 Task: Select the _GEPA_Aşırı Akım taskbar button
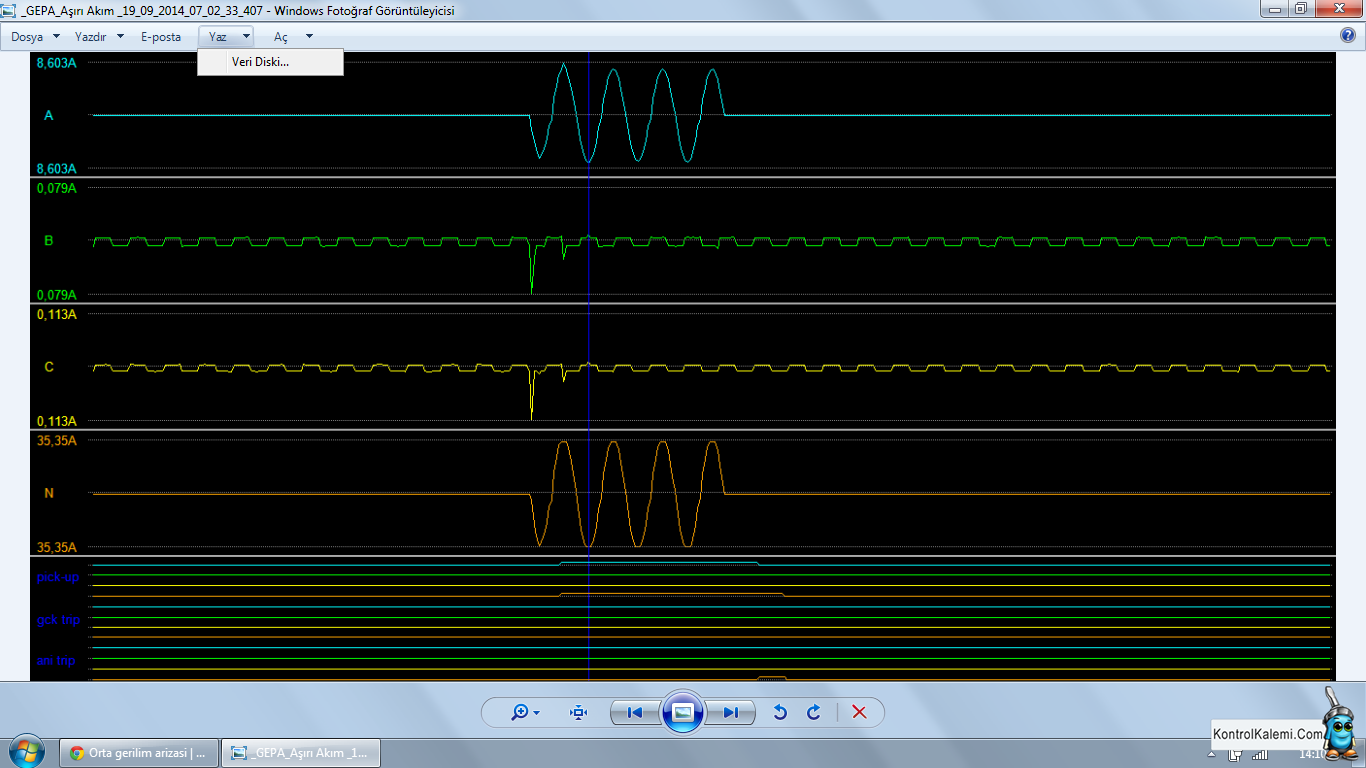300,753
